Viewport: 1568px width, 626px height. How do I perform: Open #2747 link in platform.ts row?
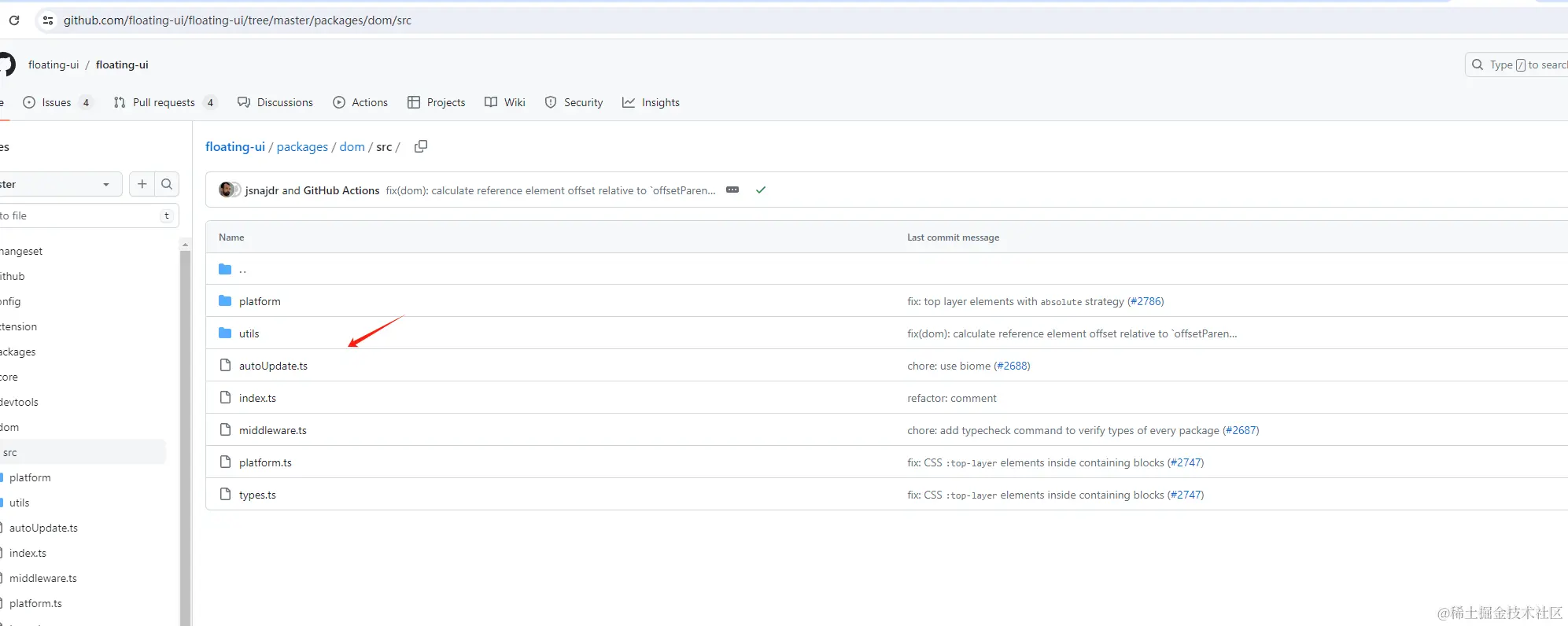pos(1186,462)
